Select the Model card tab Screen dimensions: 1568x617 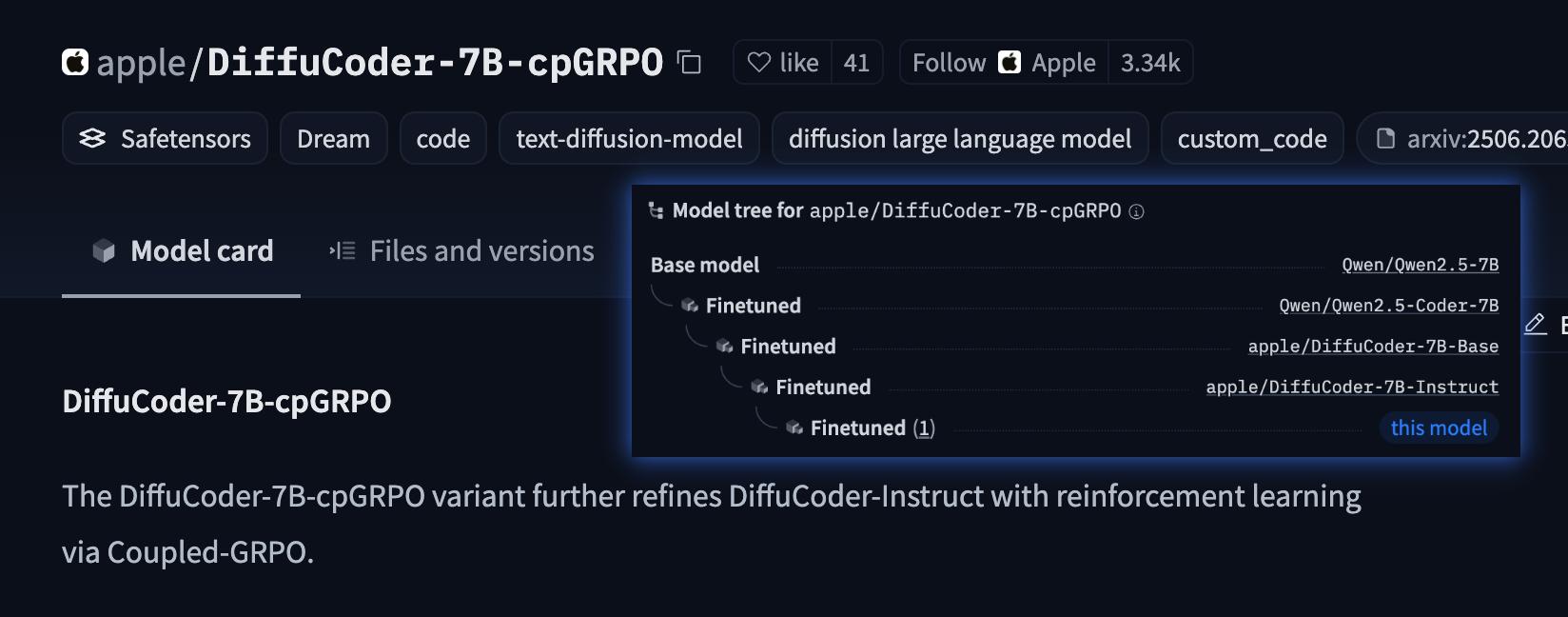201,250
